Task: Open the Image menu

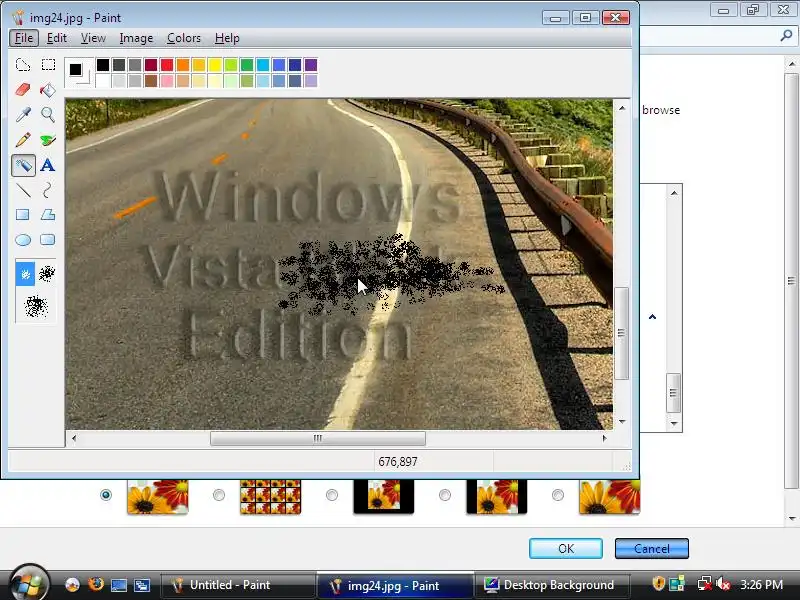Action: (x=136, y=38)
